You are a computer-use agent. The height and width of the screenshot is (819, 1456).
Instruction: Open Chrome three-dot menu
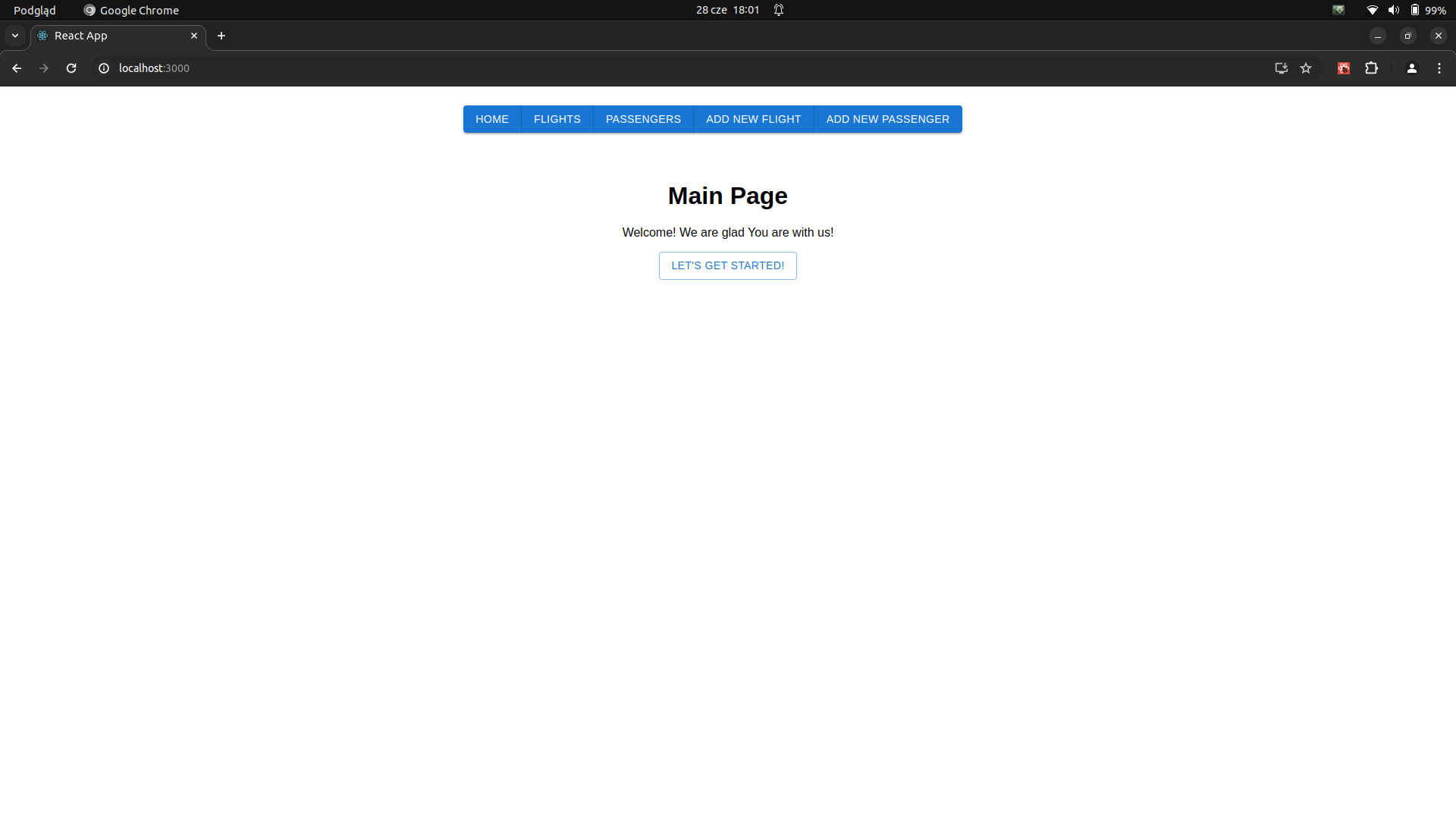point(1439,68)
